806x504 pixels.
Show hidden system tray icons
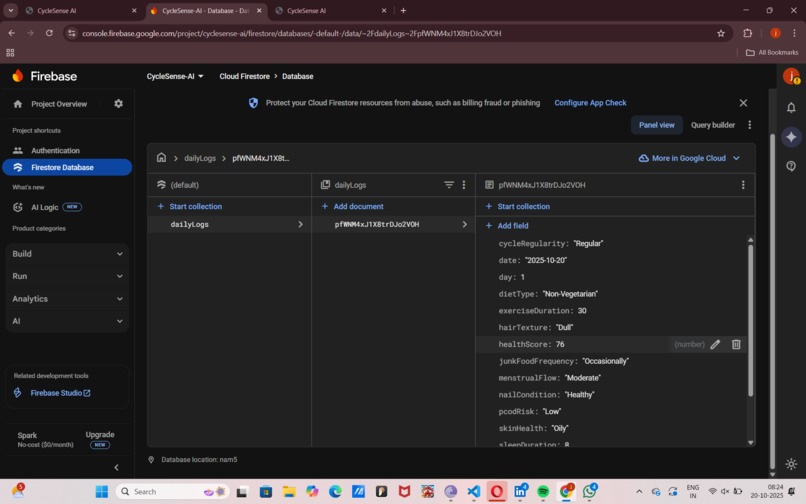[638, 492]
